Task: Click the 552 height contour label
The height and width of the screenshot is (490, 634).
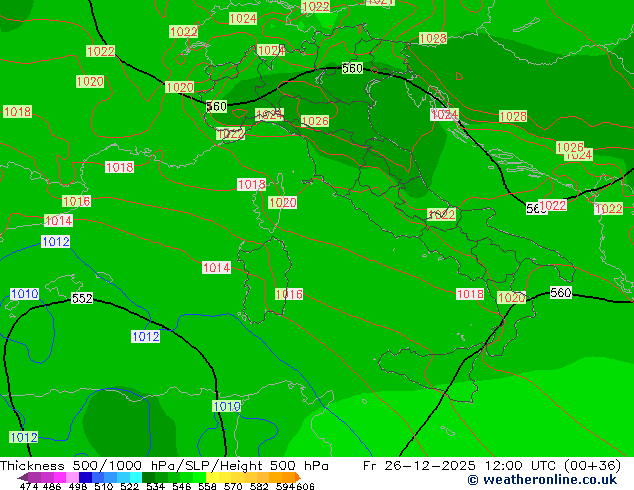Action: coord(82,298)
